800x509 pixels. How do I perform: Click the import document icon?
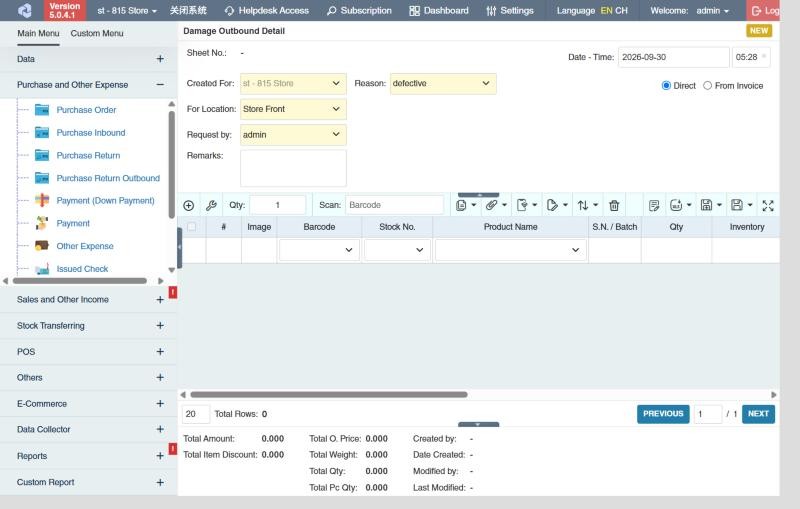point(522,205)
